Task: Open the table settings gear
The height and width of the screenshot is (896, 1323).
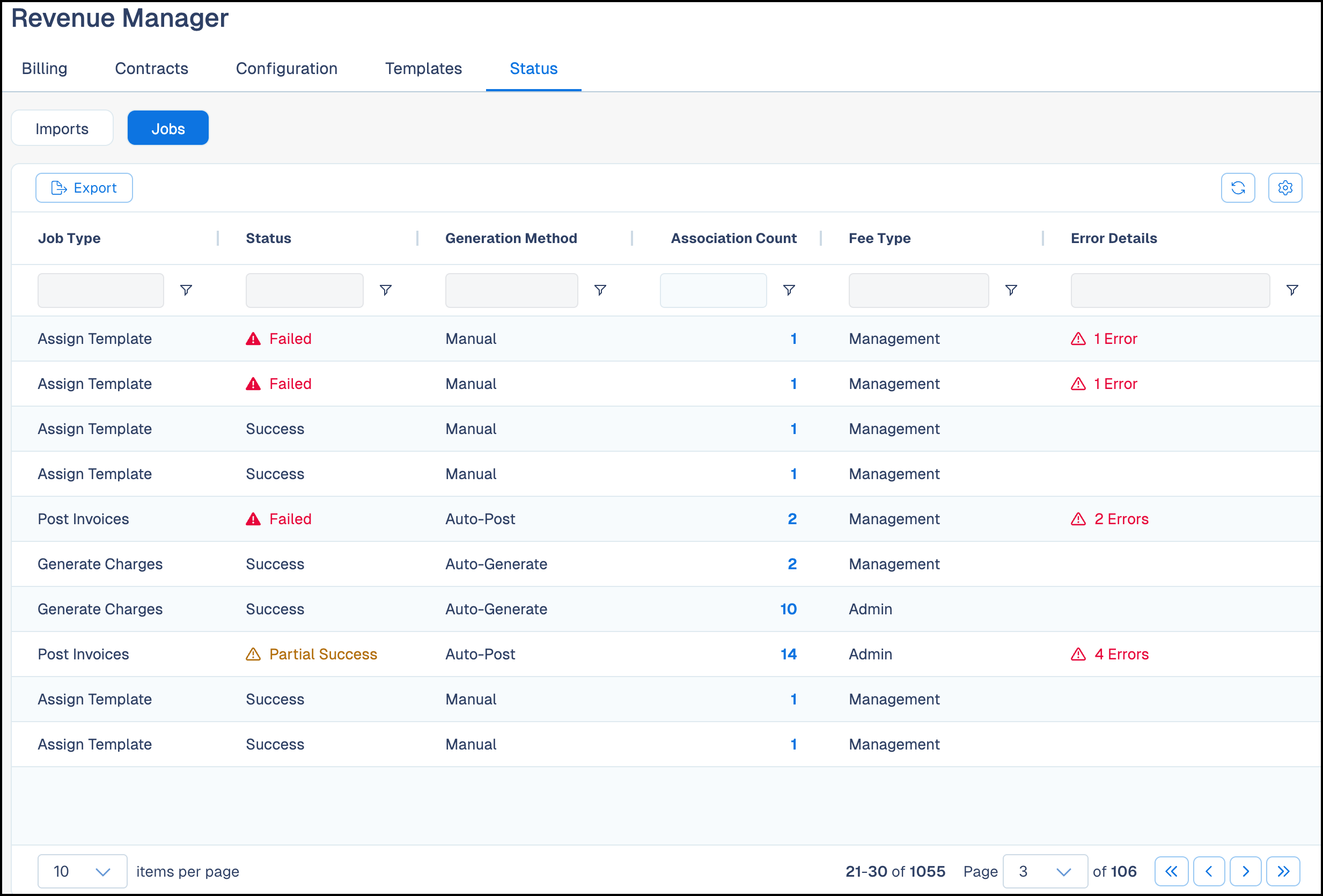Action: (1285, 187)
